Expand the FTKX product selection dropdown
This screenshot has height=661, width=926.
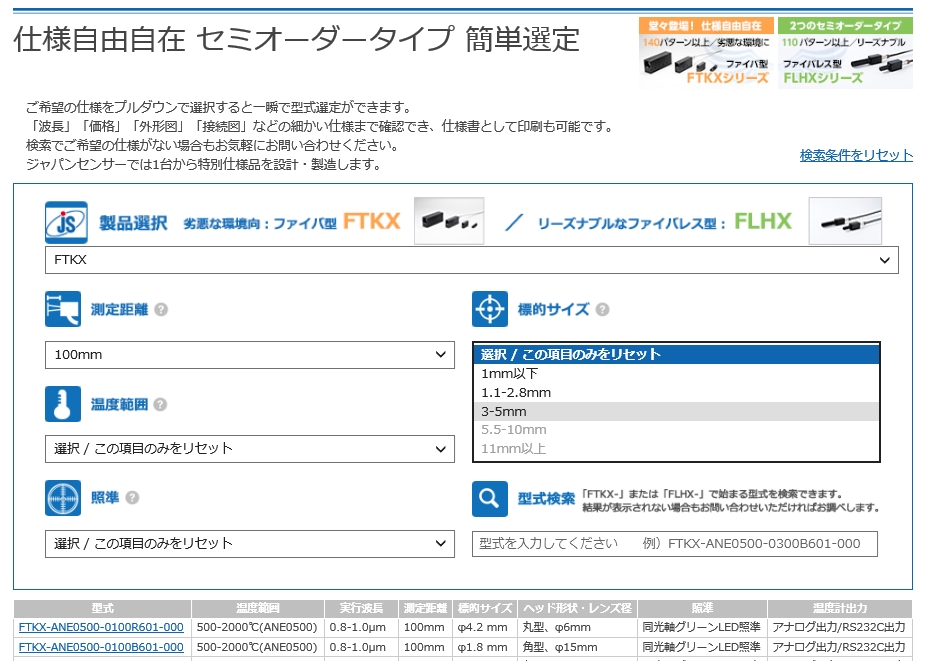(472, 260)
